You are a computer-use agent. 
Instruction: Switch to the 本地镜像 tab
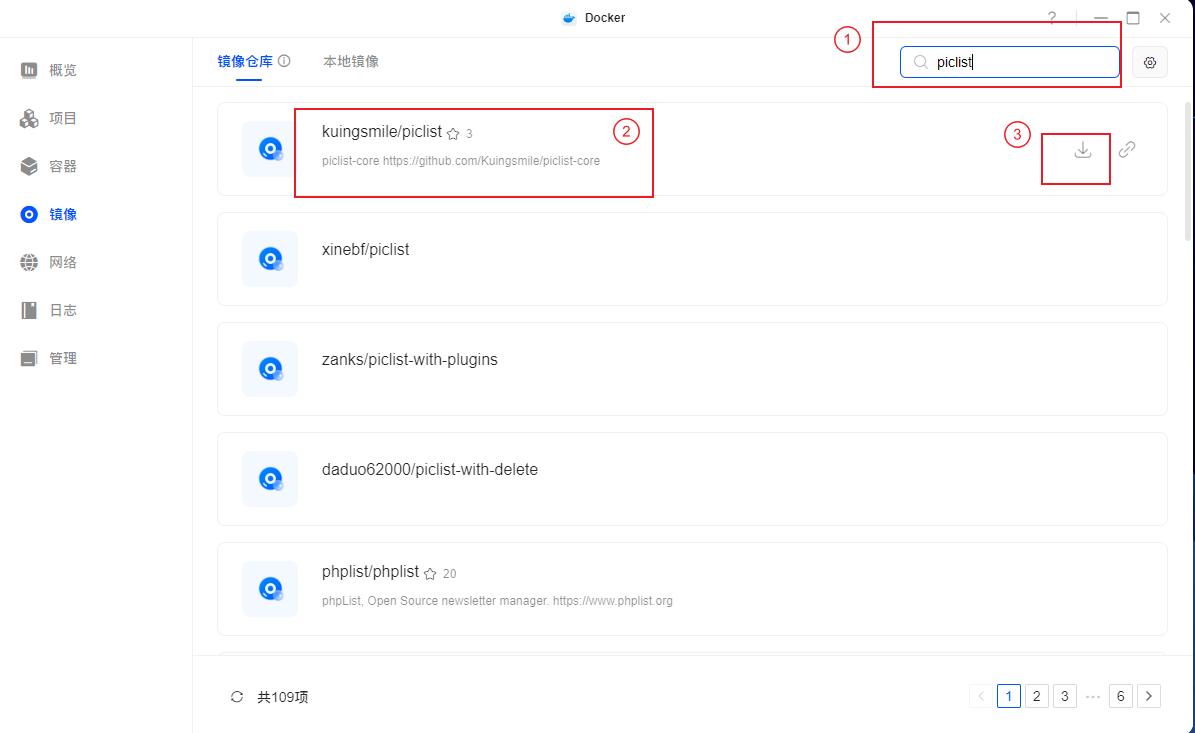point(351,62)
